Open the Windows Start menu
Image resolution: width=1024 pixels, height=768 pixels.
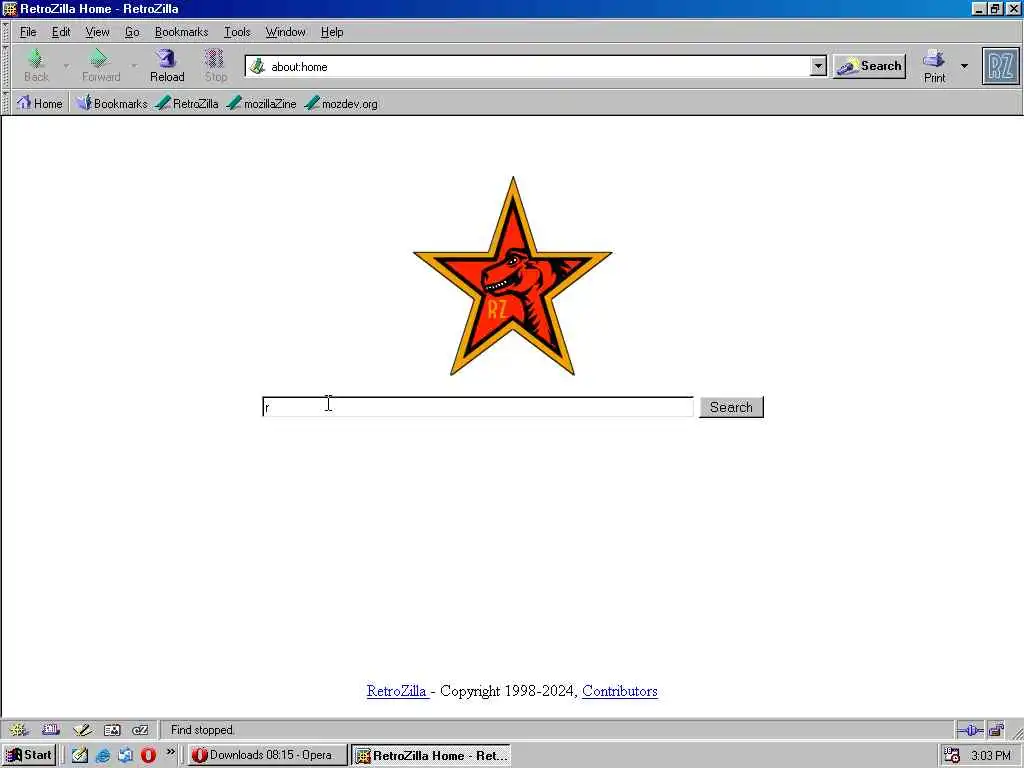(29, 755)
